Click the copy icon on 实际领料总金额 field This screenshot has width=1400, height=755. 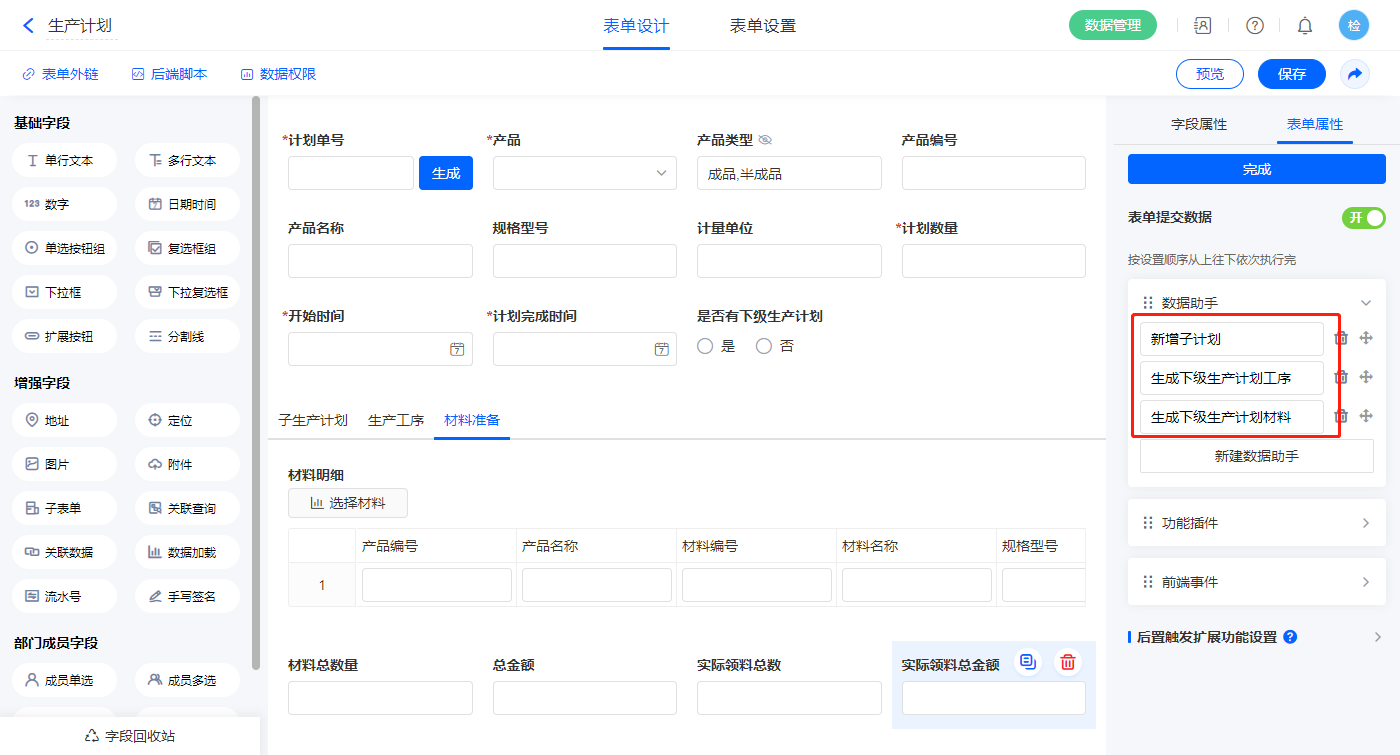1028,662
